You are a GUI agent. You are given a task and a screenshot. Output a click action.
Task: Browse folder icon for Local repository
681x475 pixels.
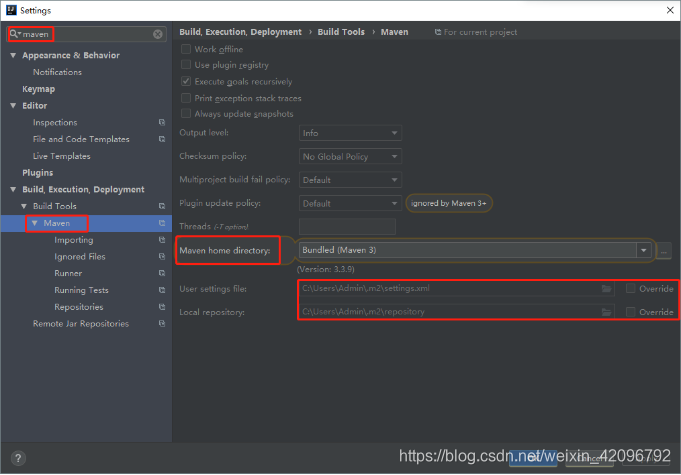pyautogui.click(x=606, y=312)
